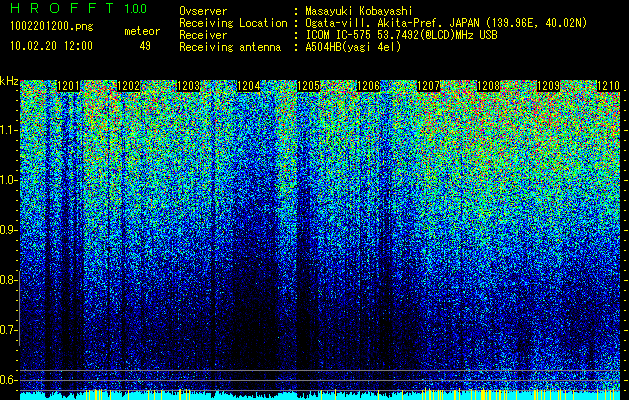
Task: Click the 1.0 kHz axis label
Action: [8, 180]
